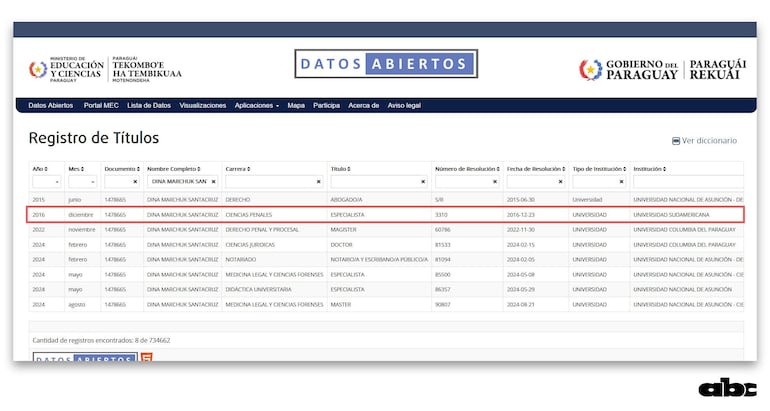This screenshot has width=770, height=411.
Task: Clear the Tipo de Institución filter x
Action: coord(621,182)
